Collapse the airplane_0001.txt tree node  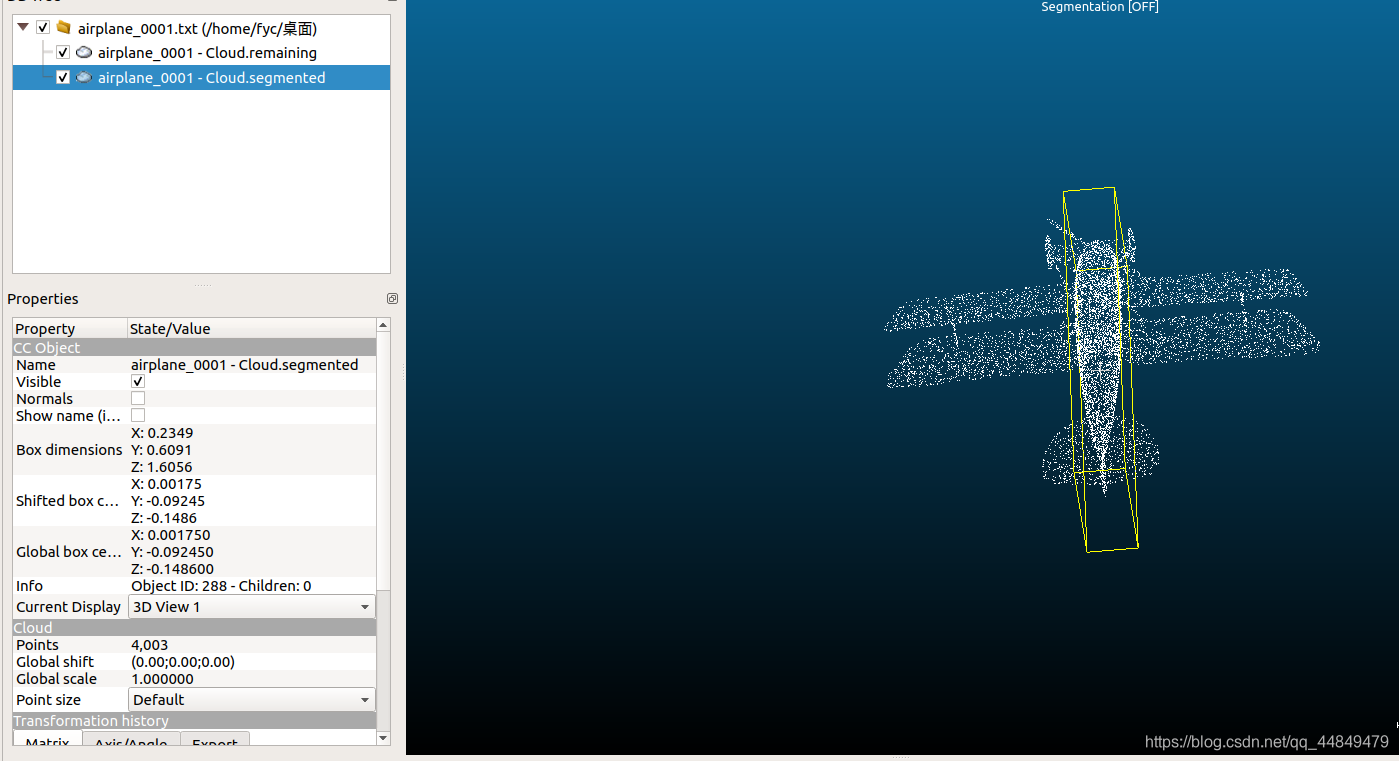(x=23, y=27)
